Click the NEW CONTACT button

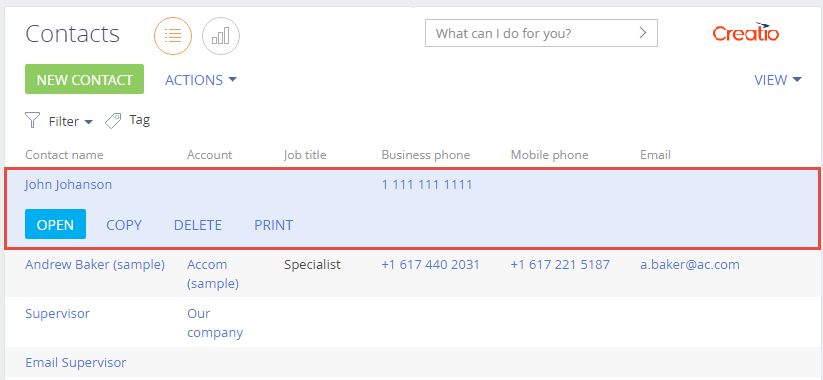click(x=85, y=79)
